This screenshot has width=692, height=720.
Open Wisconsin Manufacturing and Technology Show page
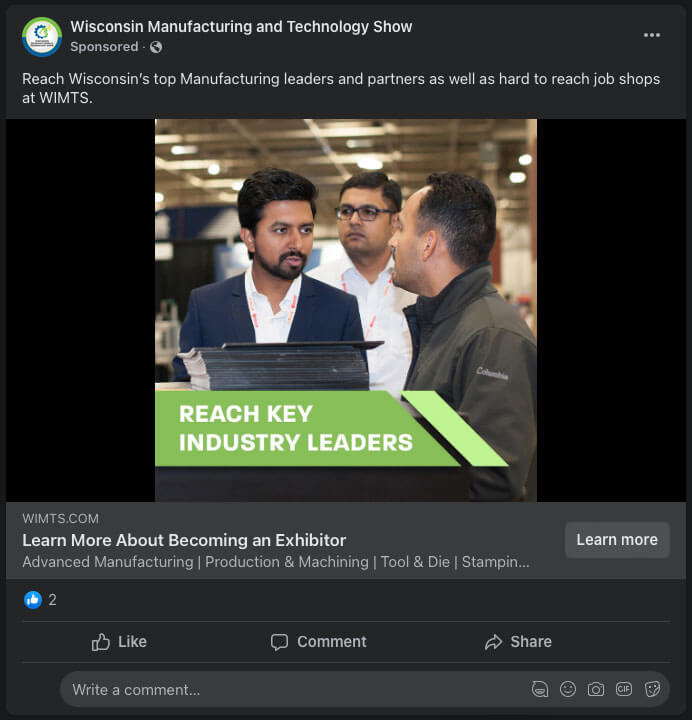pos(241,27)
